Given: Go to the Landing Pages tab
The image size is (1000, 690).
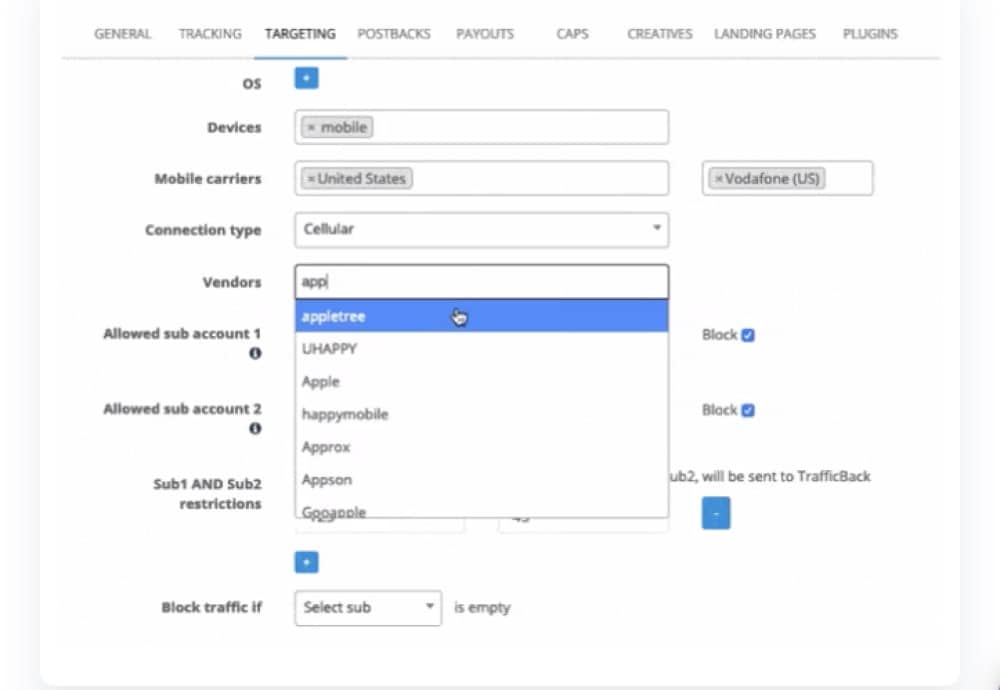Looking at the screenshot, I should point(764,34).
